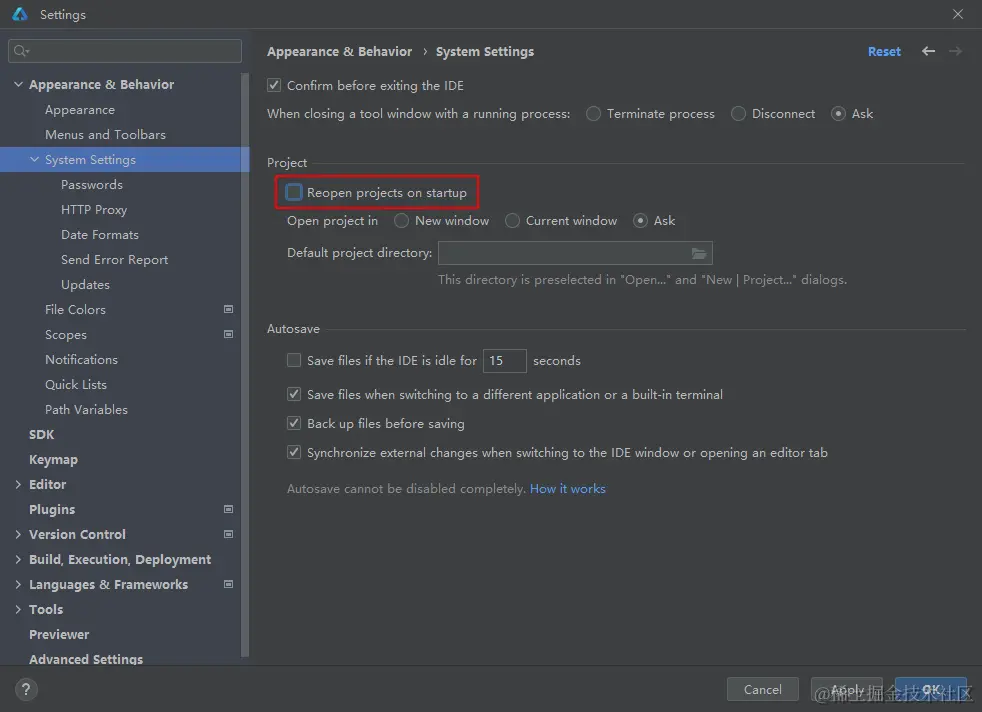
Task: Select Ask for closing tool window
Action: (838, 113)
